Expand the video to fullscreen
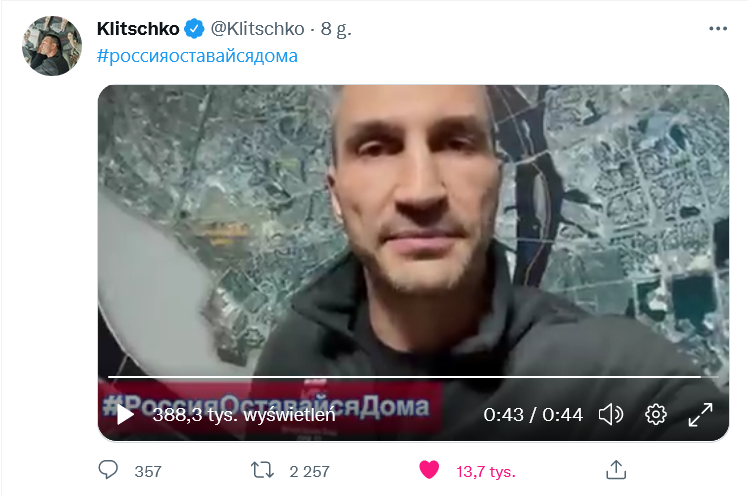 (700, 414)
